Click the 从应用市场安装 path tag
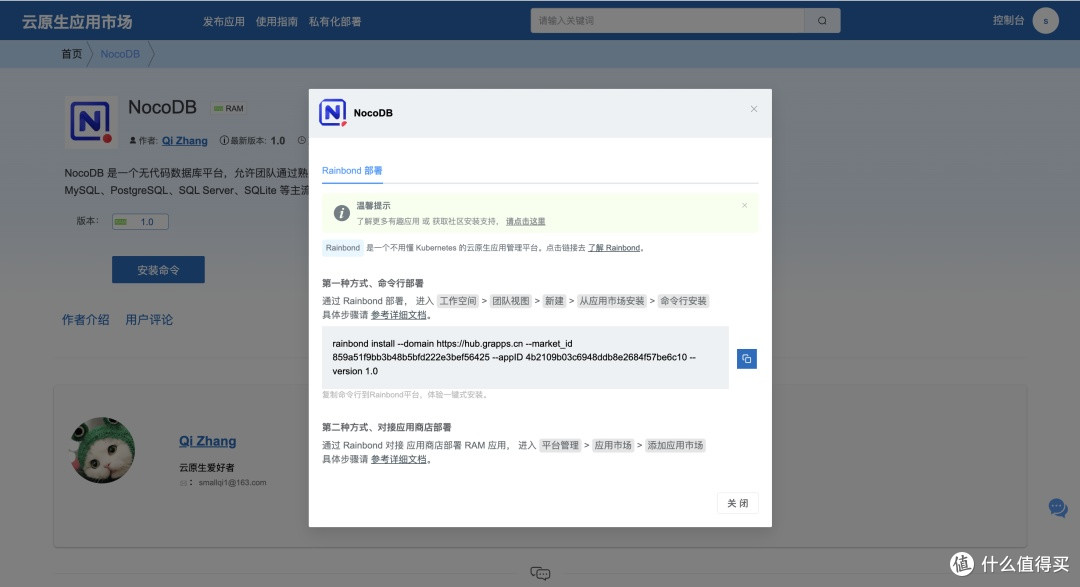The width and height of the screenshot is (1080, 587). [611, 301]
